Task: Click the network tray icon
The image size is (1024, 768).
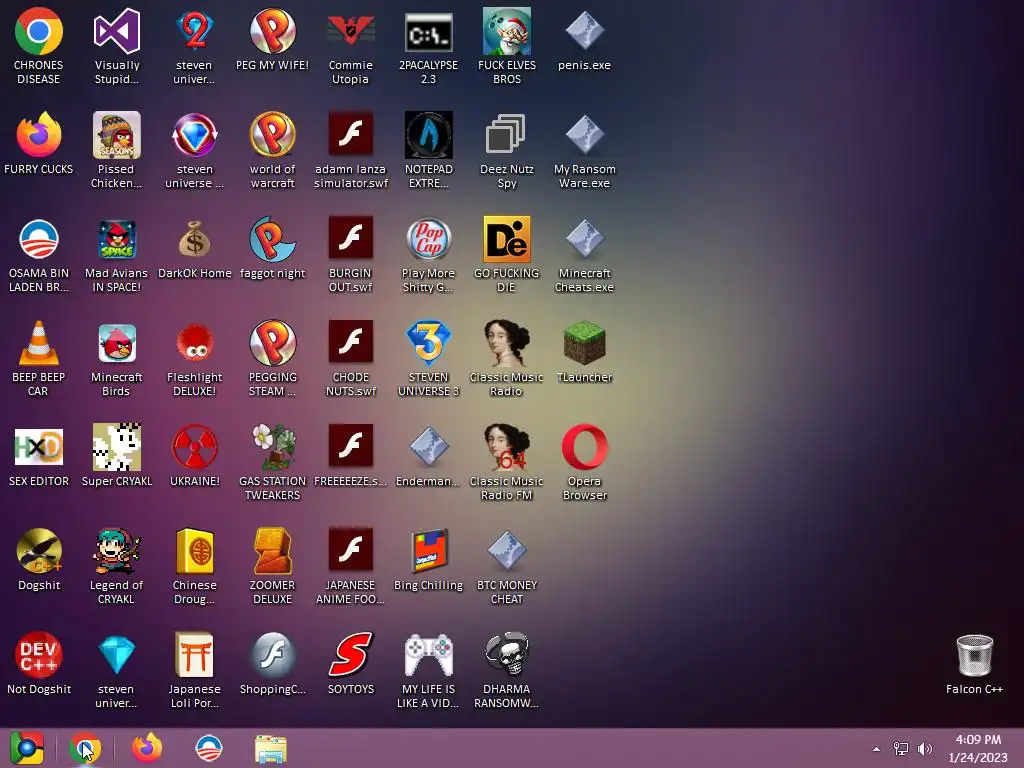Action: pyautogui.click(x=901, y=749)
